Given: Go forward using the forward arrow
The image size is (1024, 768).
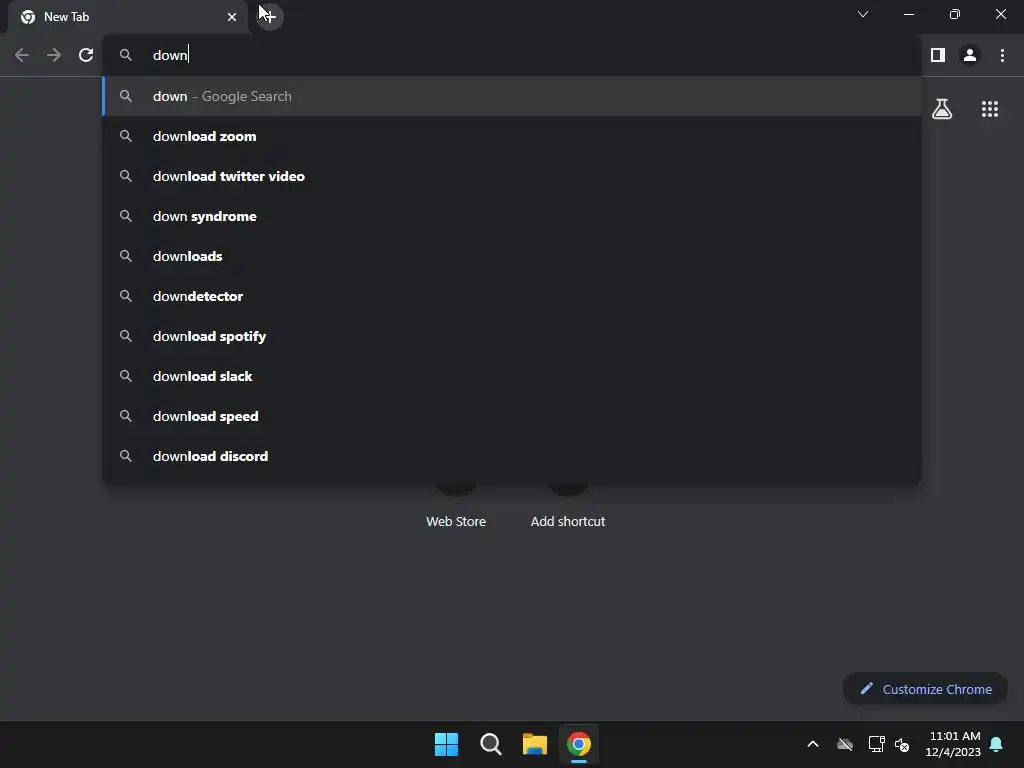Looking at the screenshot, I should [x=54, y=55].
